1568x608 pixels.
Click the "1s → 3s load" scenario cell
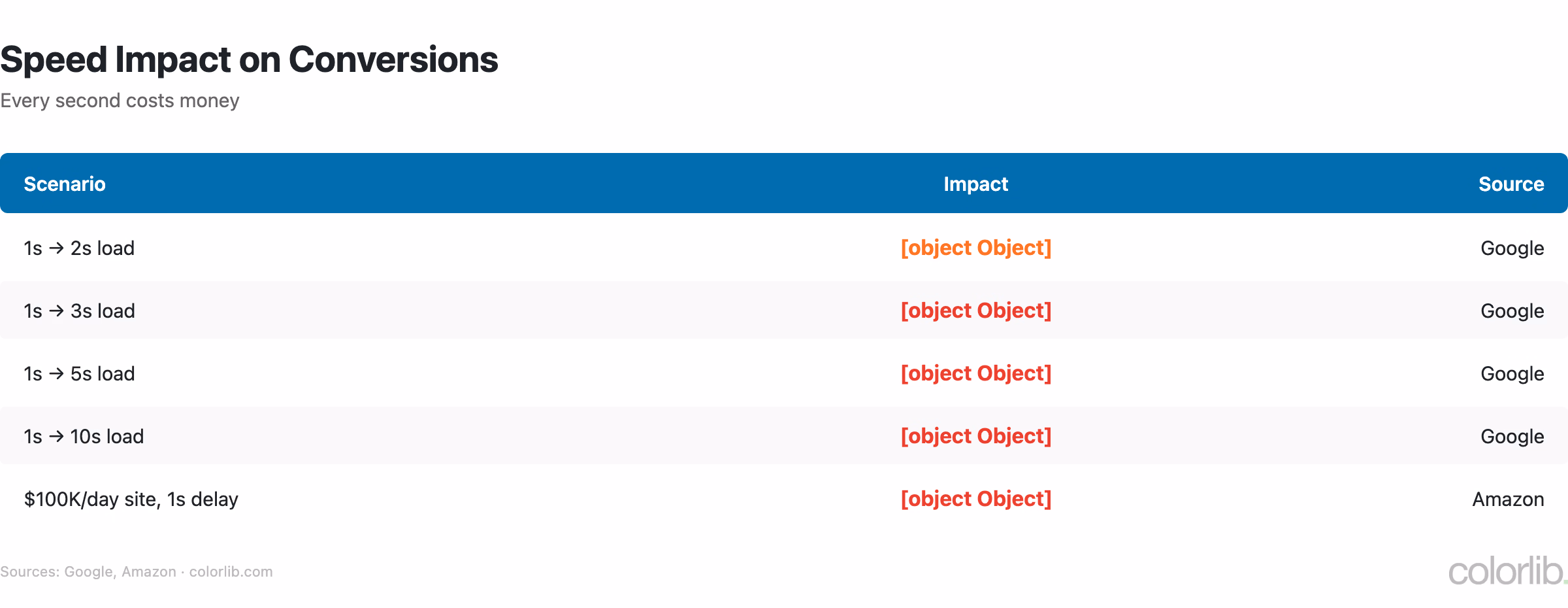click(x=79, y=311)
